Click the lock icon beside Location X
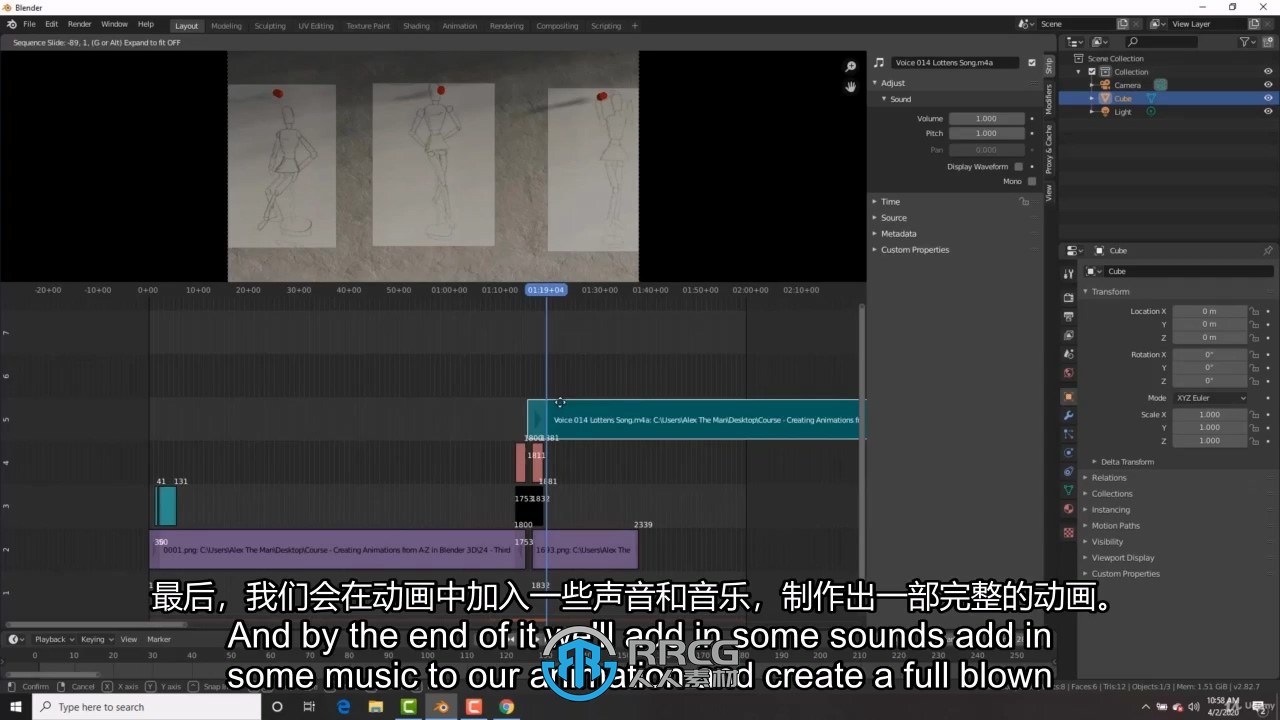 click(1254, 311)
